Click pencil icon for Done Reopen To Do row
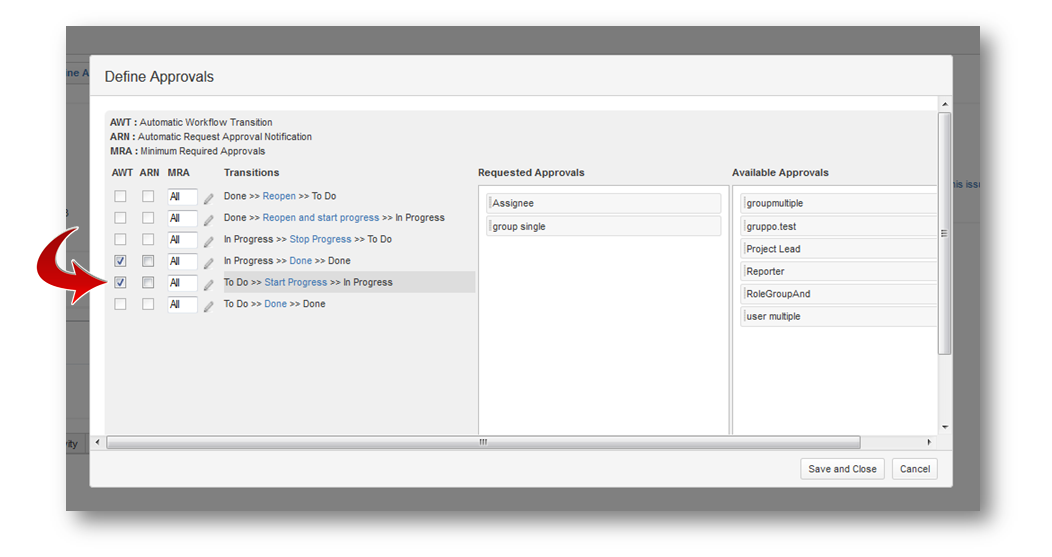This screenshot has width=1052, height=557. tap(209, 198)
